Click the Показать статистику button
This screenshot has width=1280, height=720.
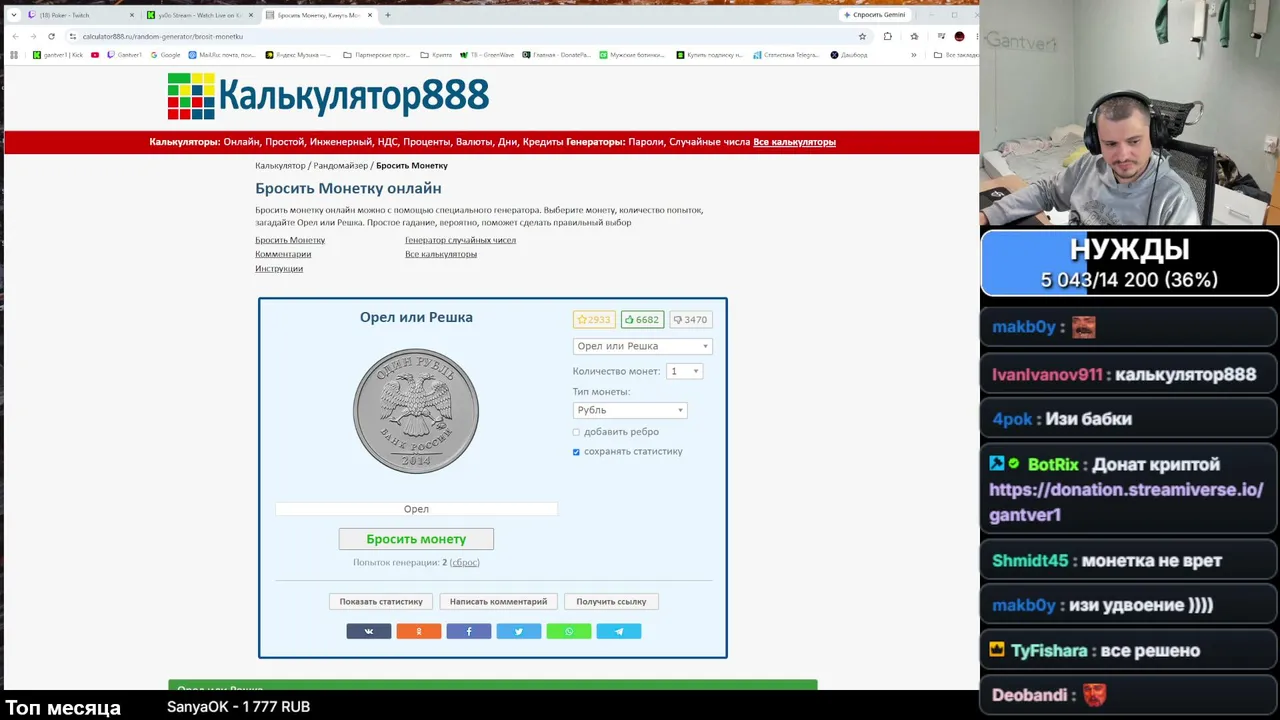pos(381,602)
